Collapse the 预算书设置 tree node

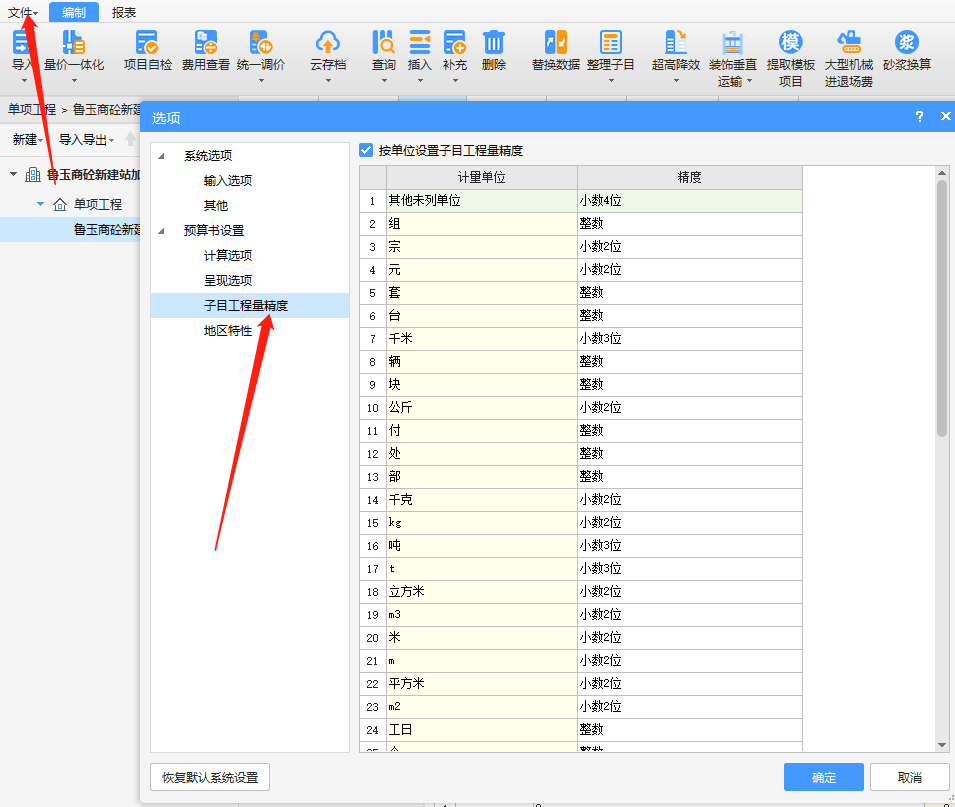click(161, 231)
